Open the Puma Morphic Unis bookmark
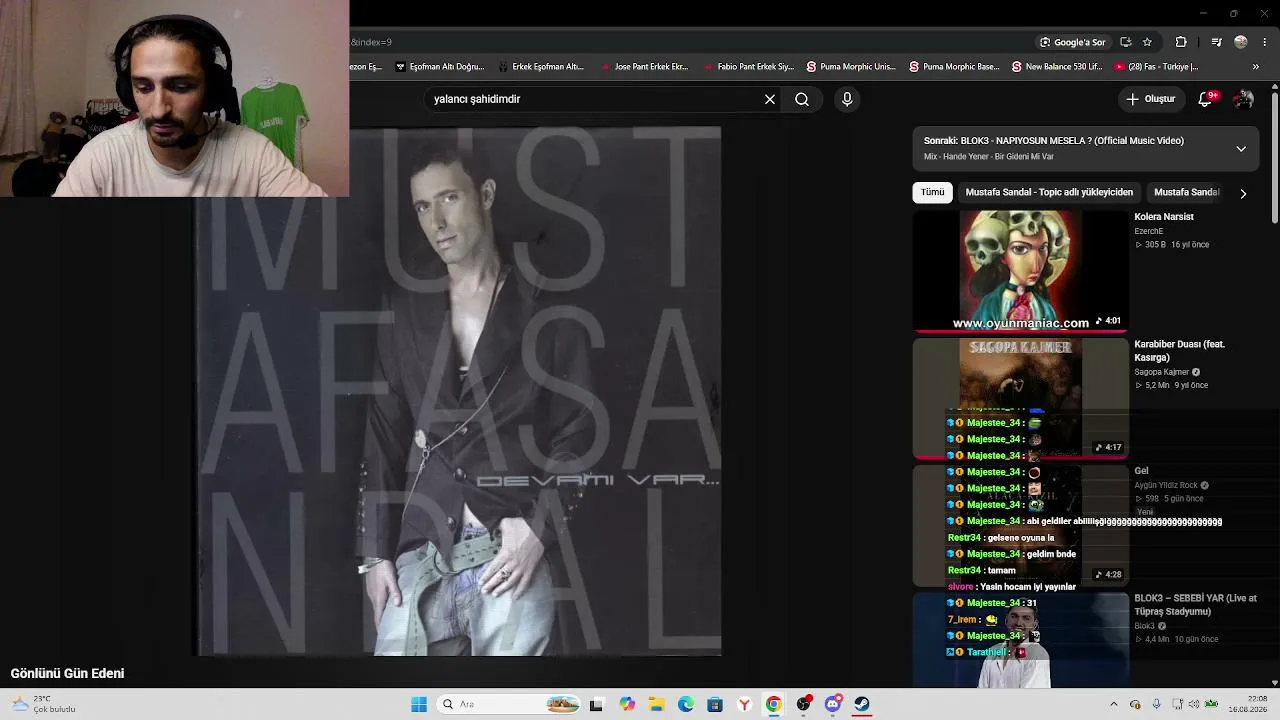This screenshot has height=720, width=1280. pos(852,67)
